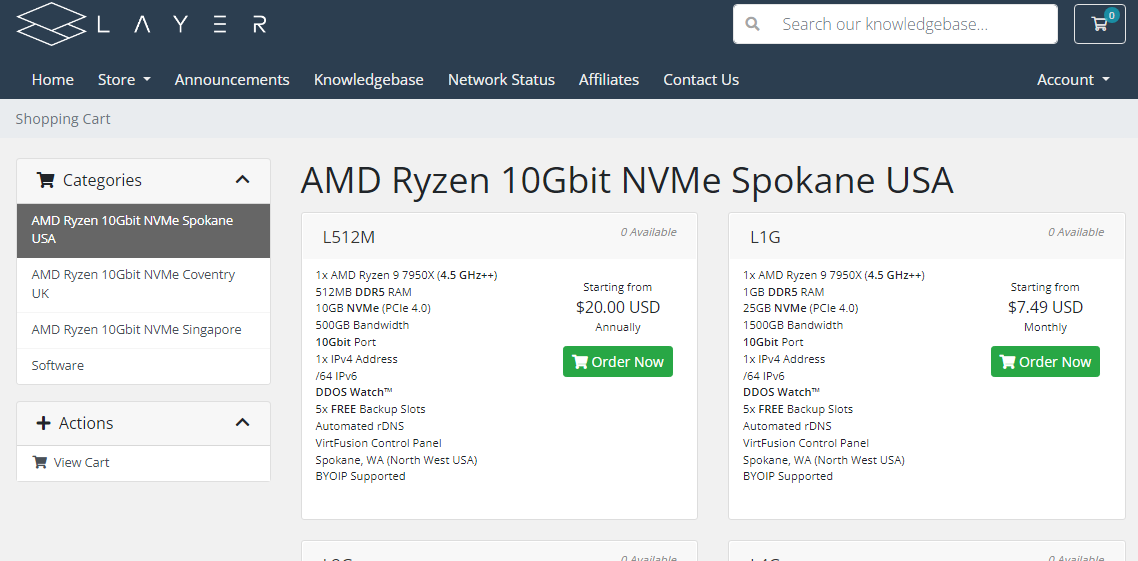
Task: Open Contact Us page
Action: [x=701, y=80]
